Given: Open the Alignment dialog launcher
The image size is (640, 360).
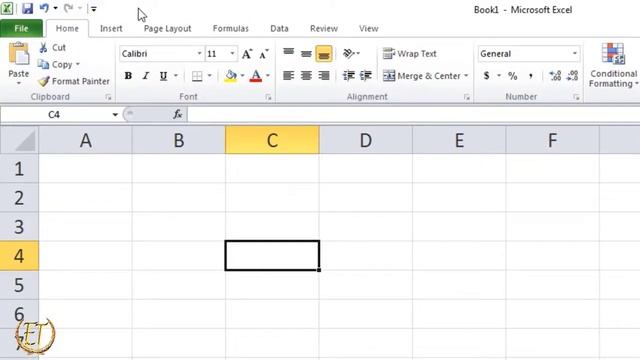Looking at the screenshot, I should (x=467, y=97).
